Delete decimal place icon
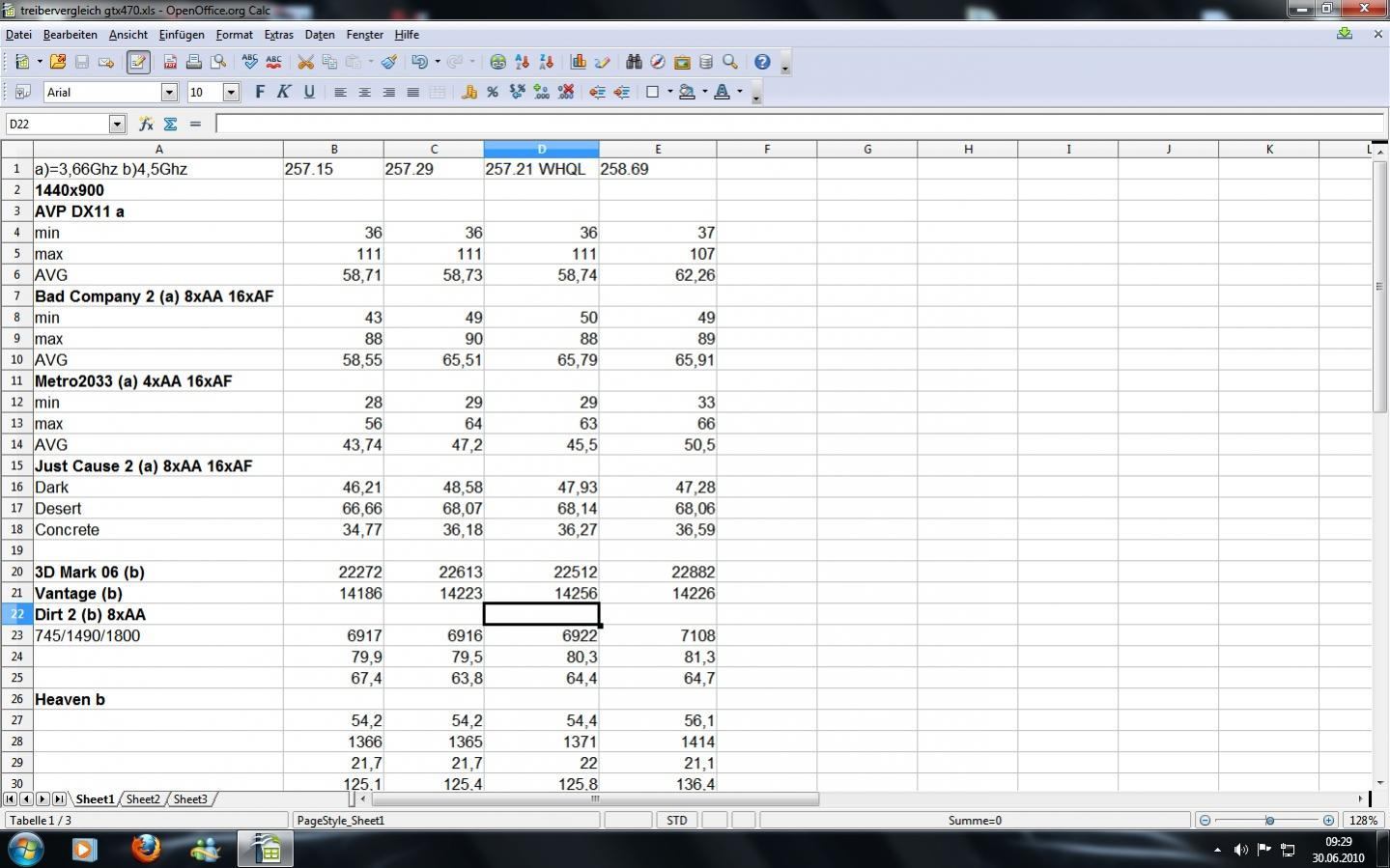1390x868 pixels. click(566, 92)
